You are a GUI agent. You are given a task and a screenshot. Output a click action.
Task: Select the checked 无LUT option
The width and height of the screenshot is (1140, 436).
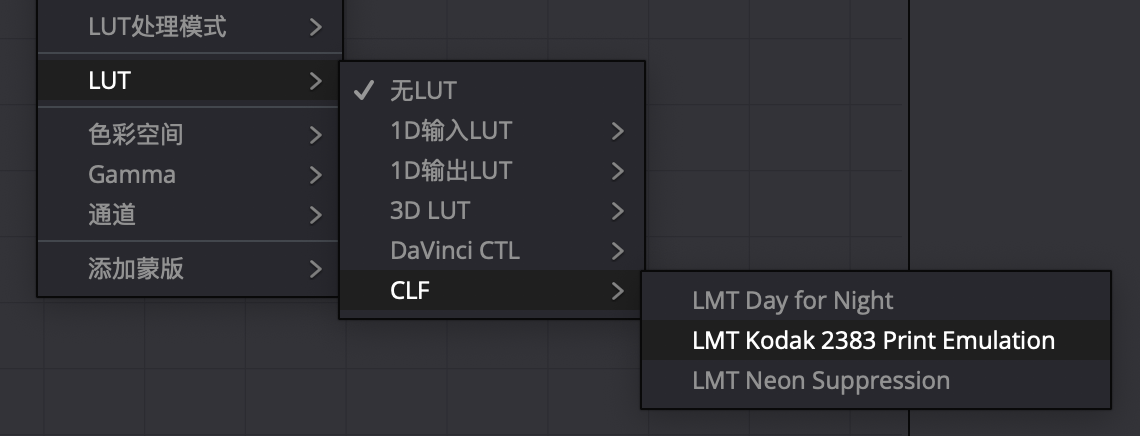click(x=423, y=91)
